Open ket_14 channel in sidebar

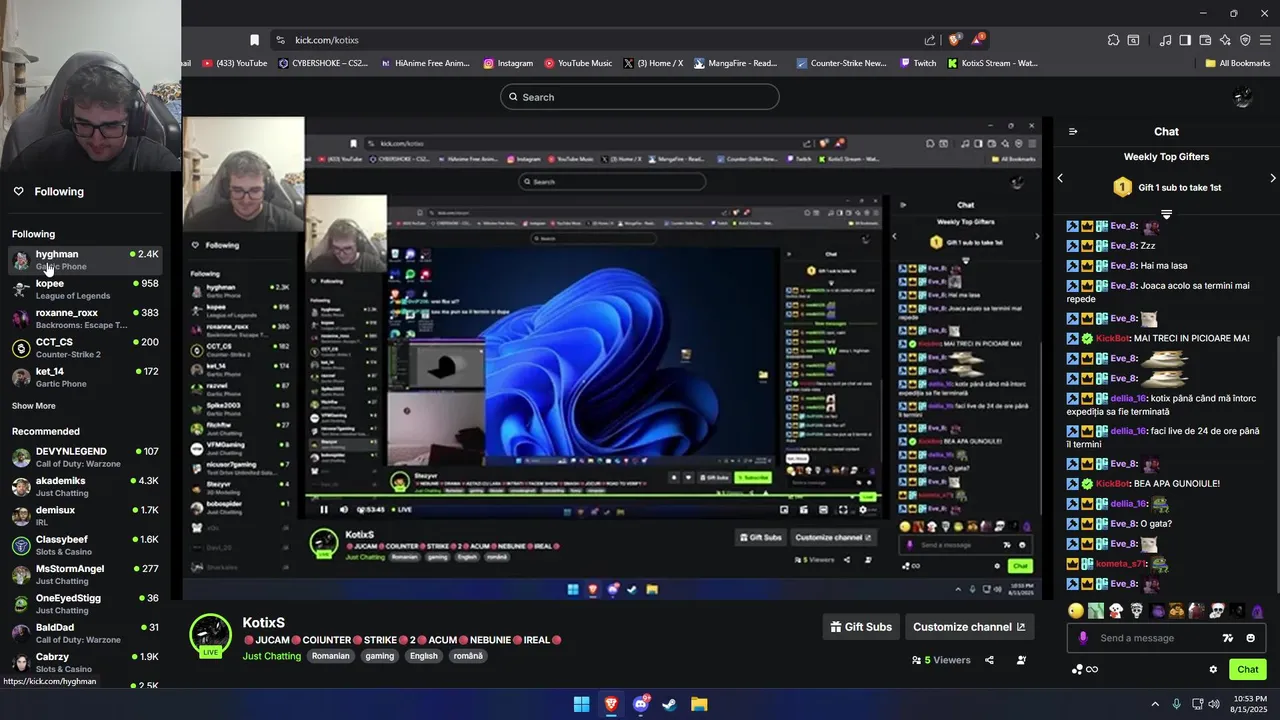pos(85,377)
